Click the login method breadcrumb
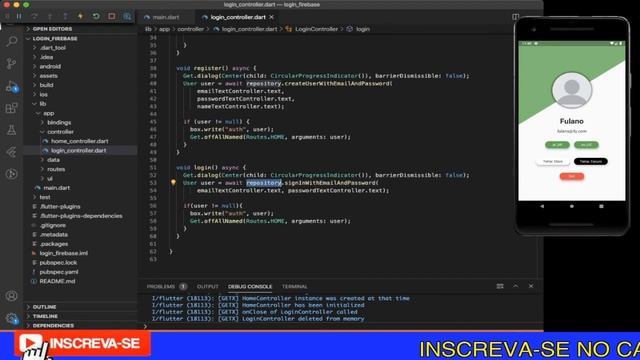Viewport: 640px width, 360px height. [362, 29]
